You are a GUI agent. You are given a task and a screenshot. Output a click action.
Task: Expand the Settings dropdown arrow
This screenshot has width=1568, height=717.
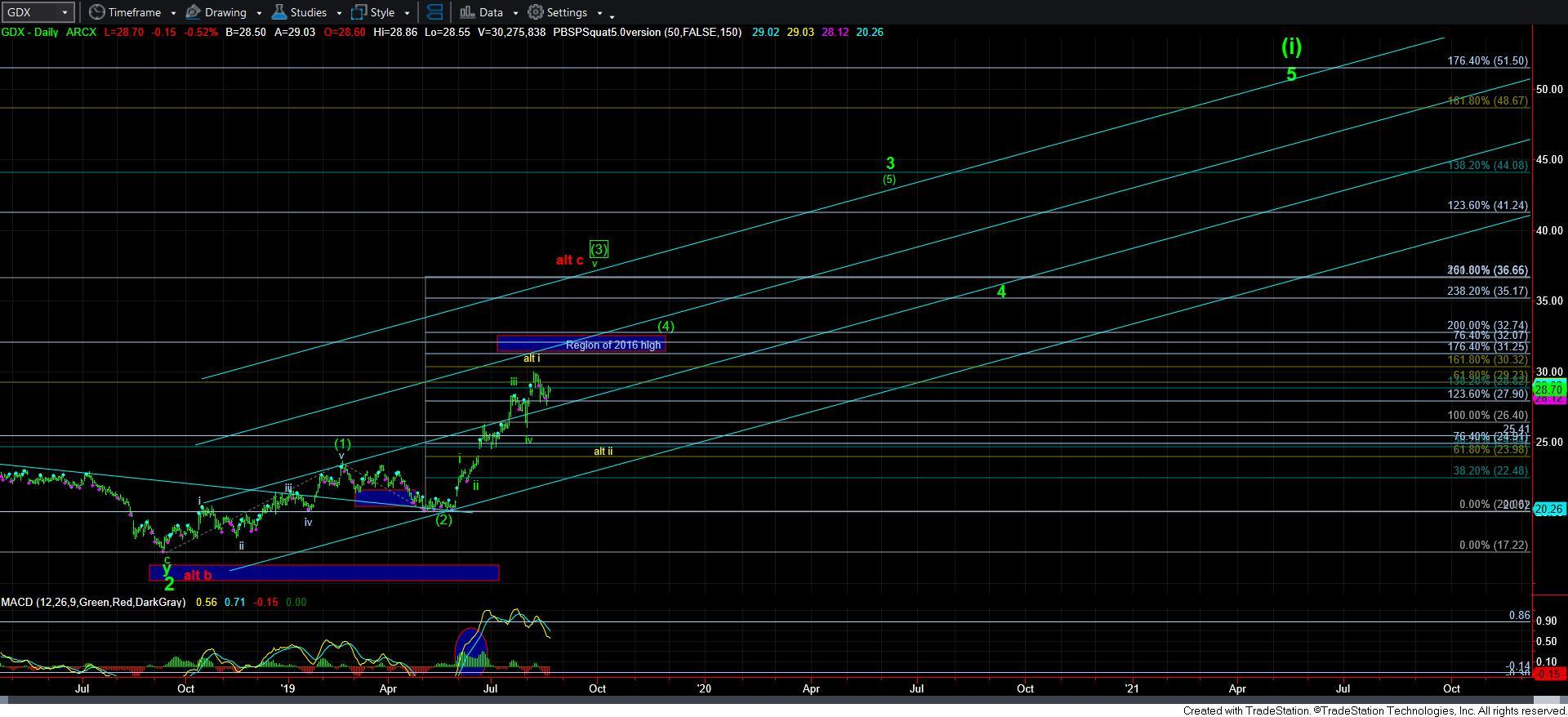(x=599, y=13)
